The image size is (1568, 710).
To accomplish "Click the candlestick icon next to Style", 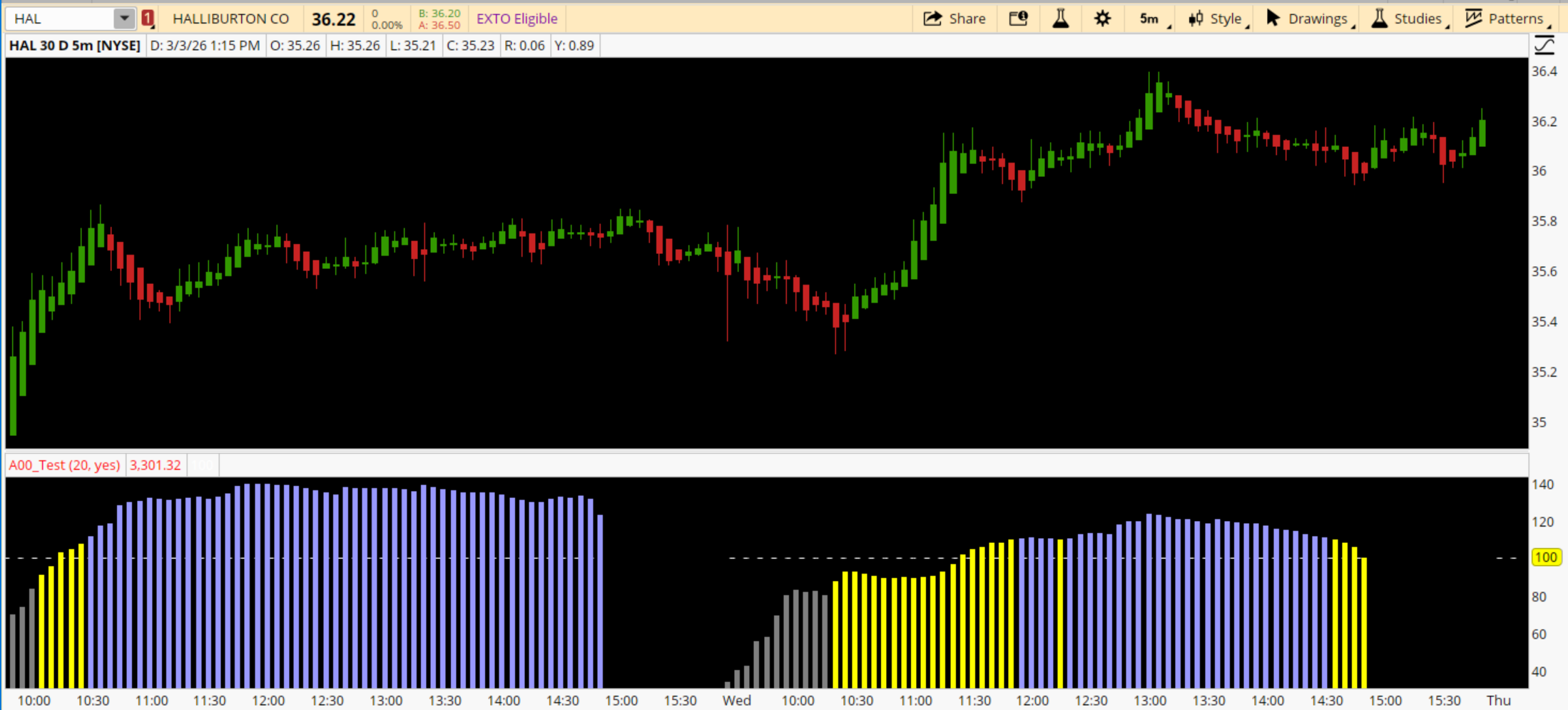I will [x=1196, y=19].
